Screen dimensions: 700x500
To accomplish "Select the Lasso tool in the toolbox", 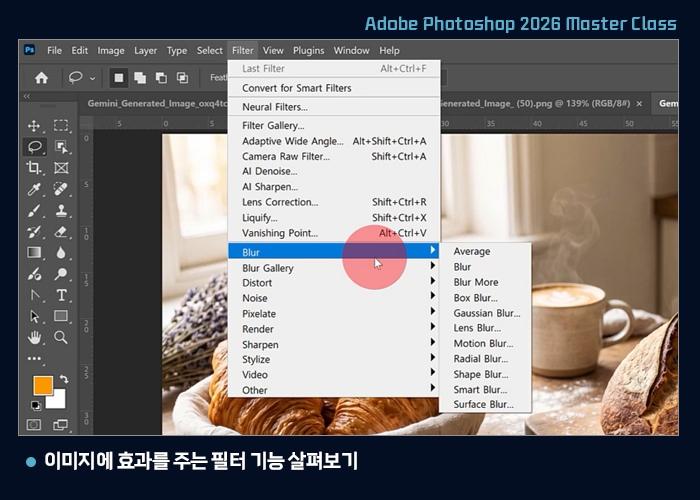I will click(34, 147).
